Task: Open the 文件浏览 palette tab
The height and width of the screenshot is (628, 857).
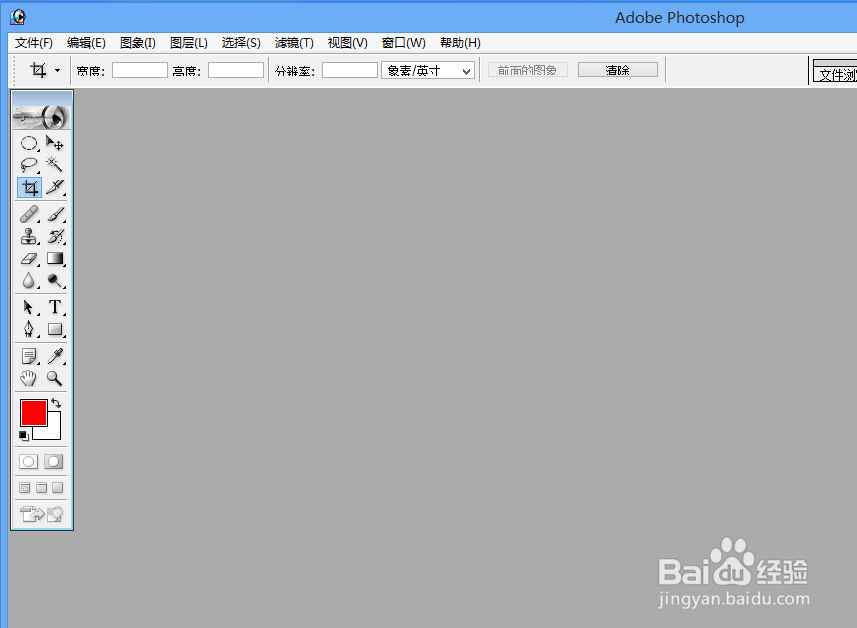Action: tap(835, 74)
